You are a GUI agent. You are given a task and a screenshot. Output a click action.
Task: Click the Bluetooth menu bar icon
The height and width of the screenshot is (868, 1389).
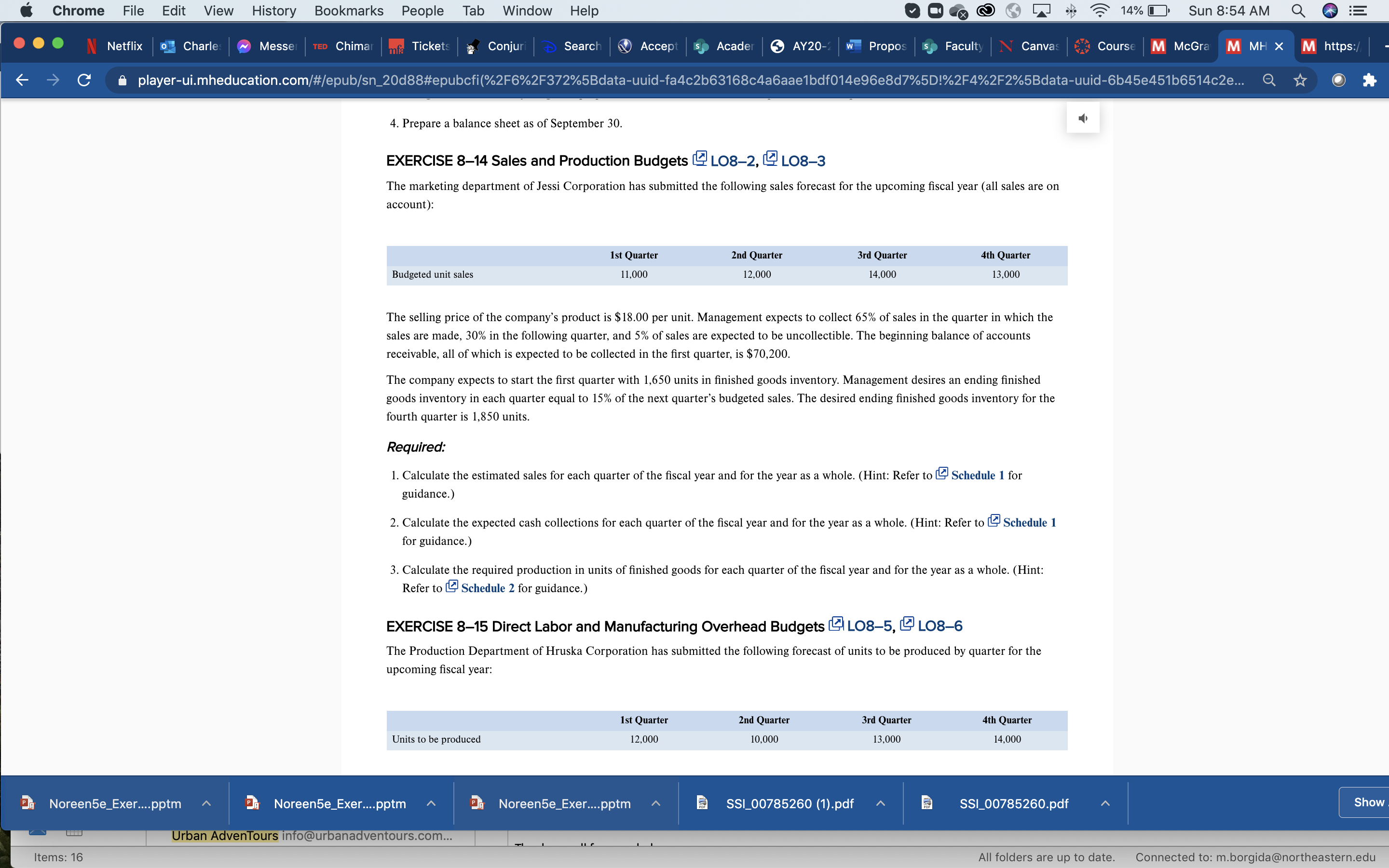[1071, 10]
